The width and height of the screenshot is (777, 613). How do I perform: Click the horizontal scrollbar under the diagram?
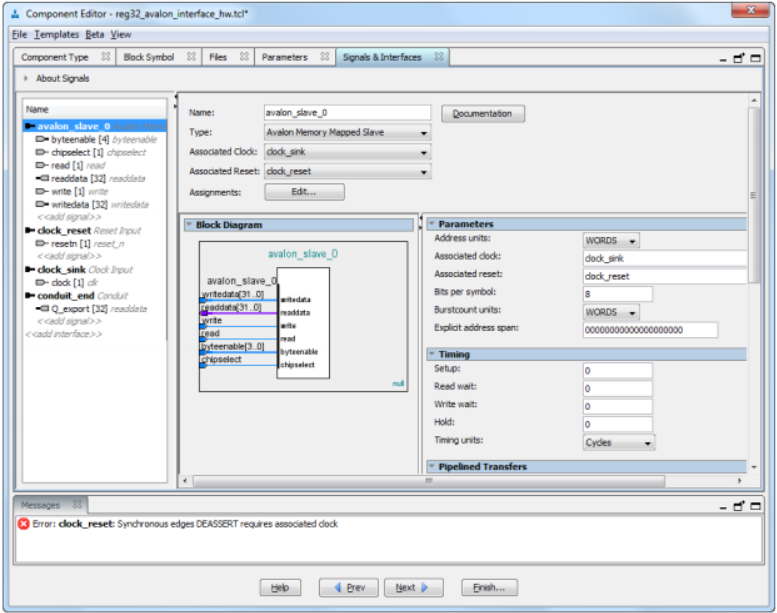(429, 481)
